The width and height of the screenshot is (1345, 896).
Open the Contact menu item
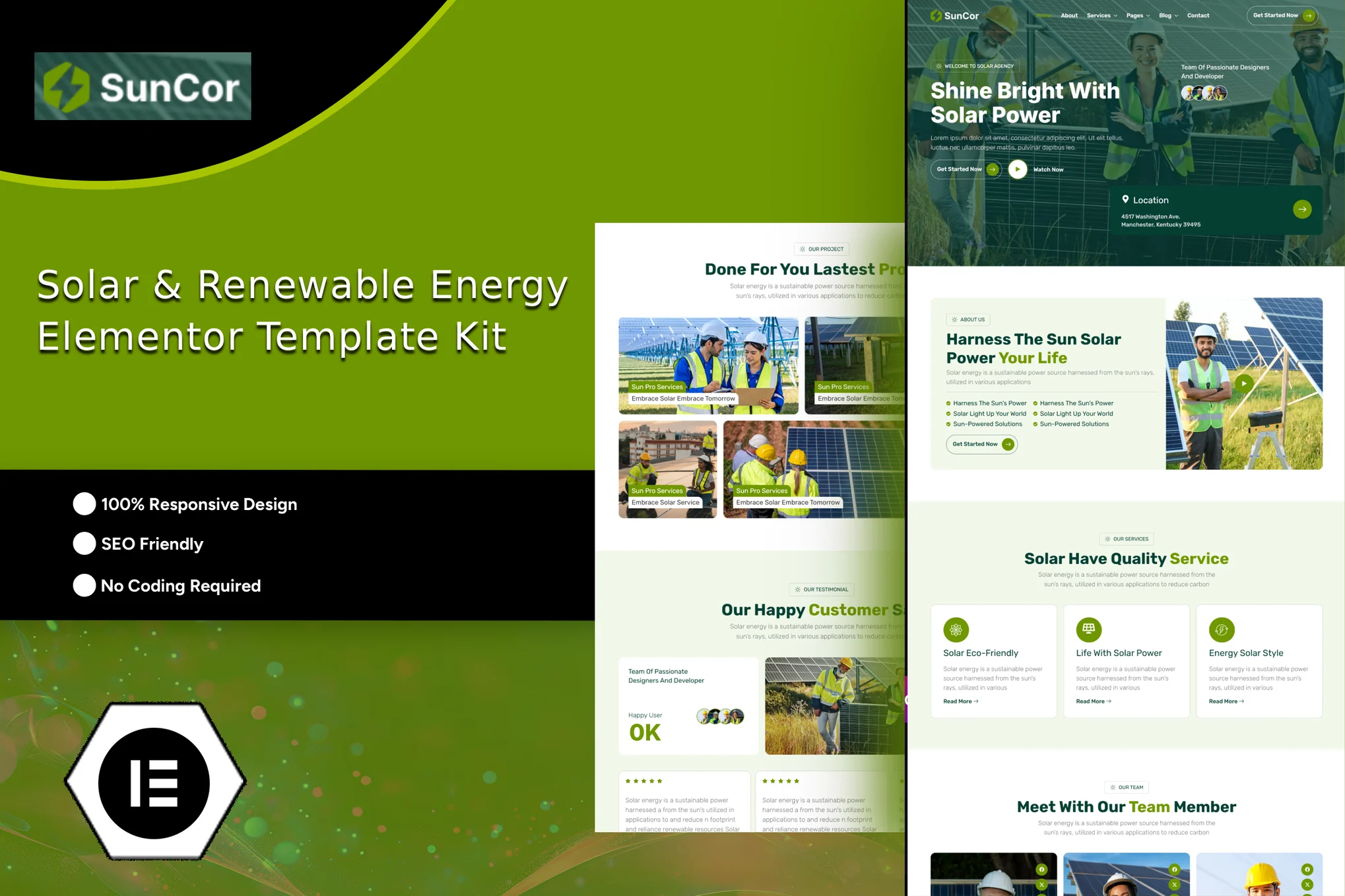[x=1198, y=16]
